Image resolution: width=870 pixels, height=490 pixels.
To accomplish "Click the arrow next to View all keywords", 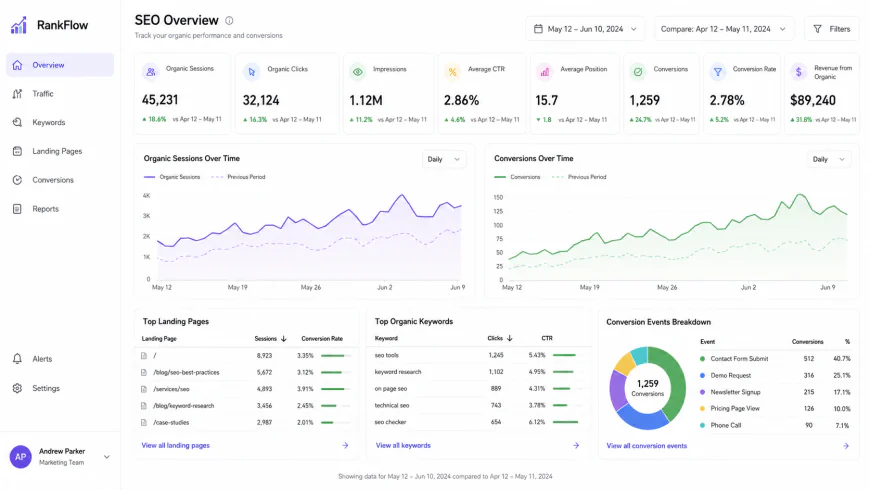I will pyautogui.click(x=576, y=446).
